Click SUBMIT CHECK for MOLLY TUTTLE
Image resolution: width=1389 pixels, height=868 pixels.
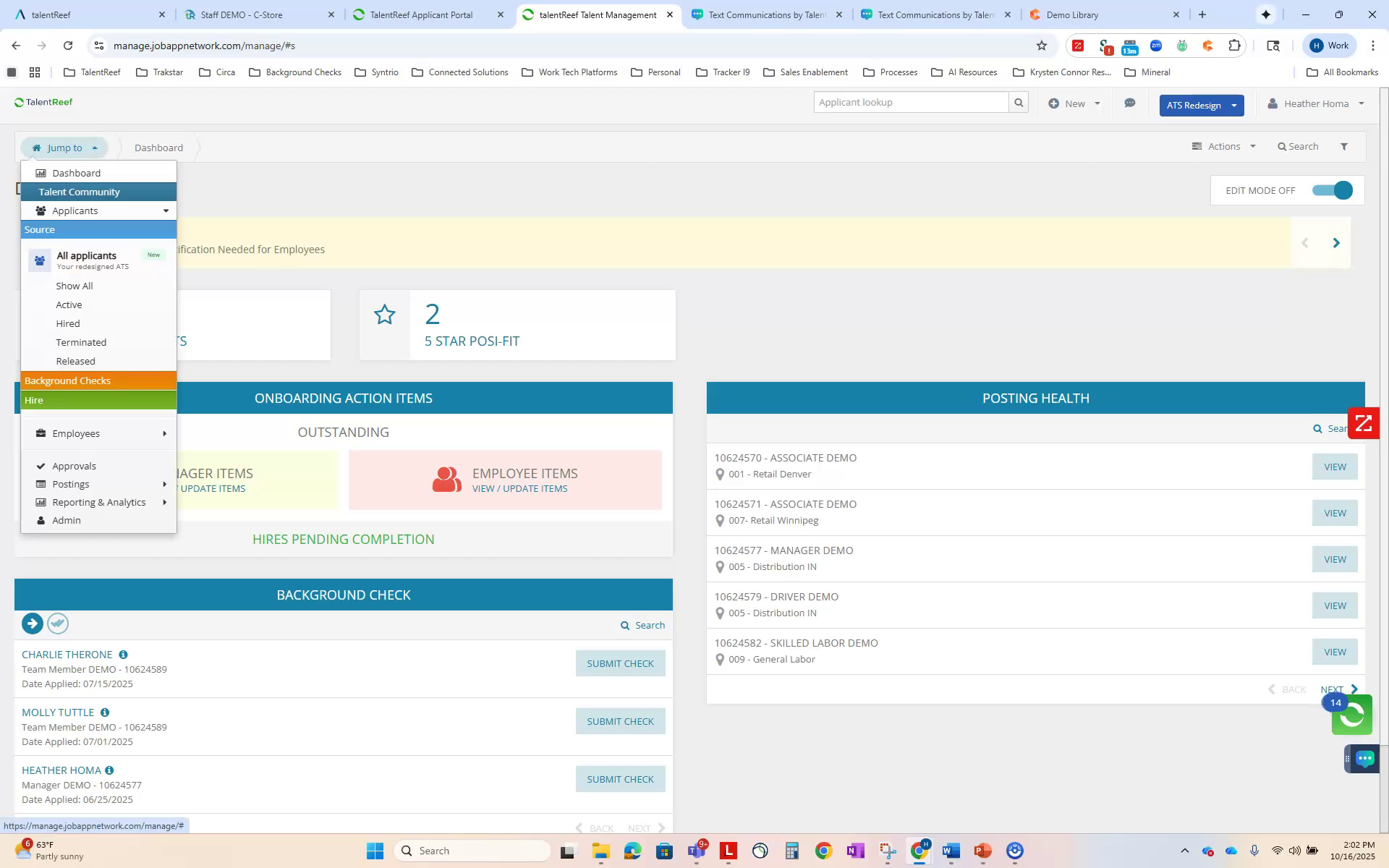(x=620, y=720)
